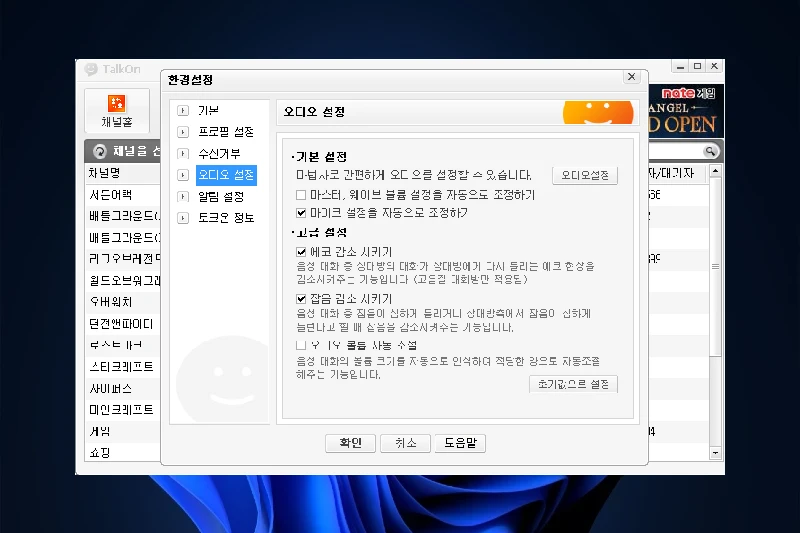The image size is (800, 533).
Task: Select 프로필 설정 in settings tree
Action: (226, 132)
